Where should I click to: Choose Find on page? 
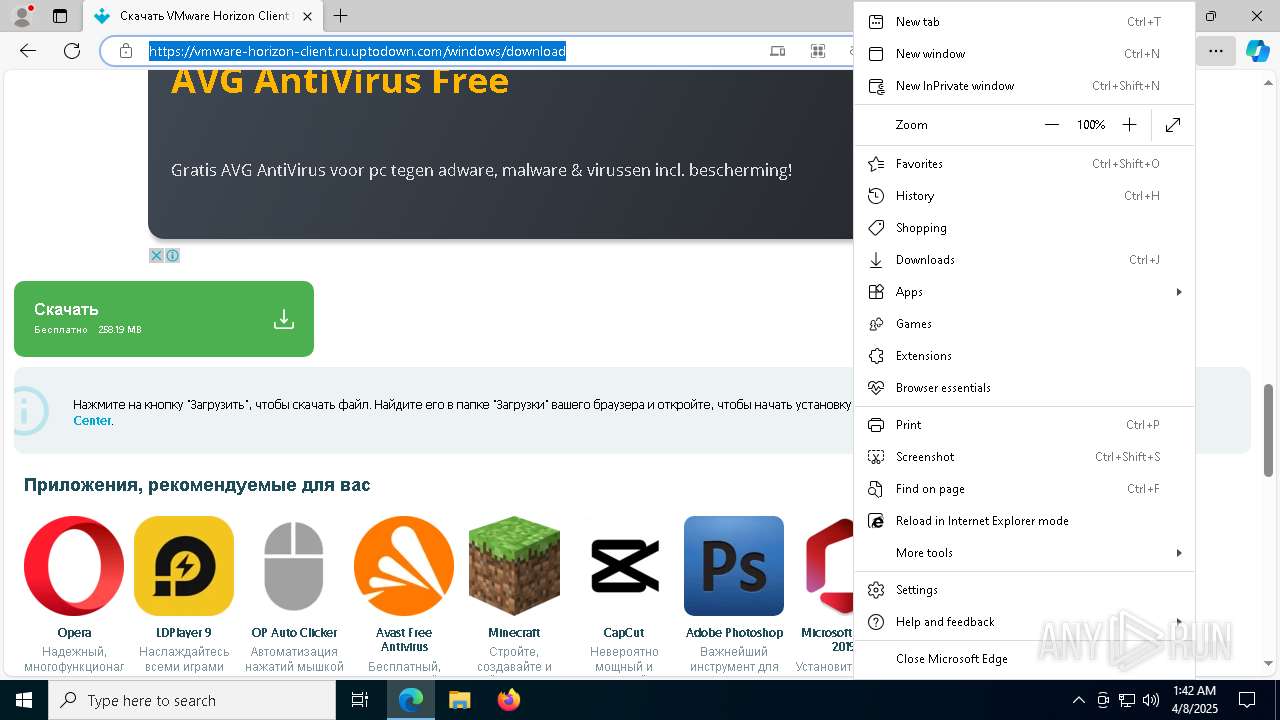coord(1024,489)
